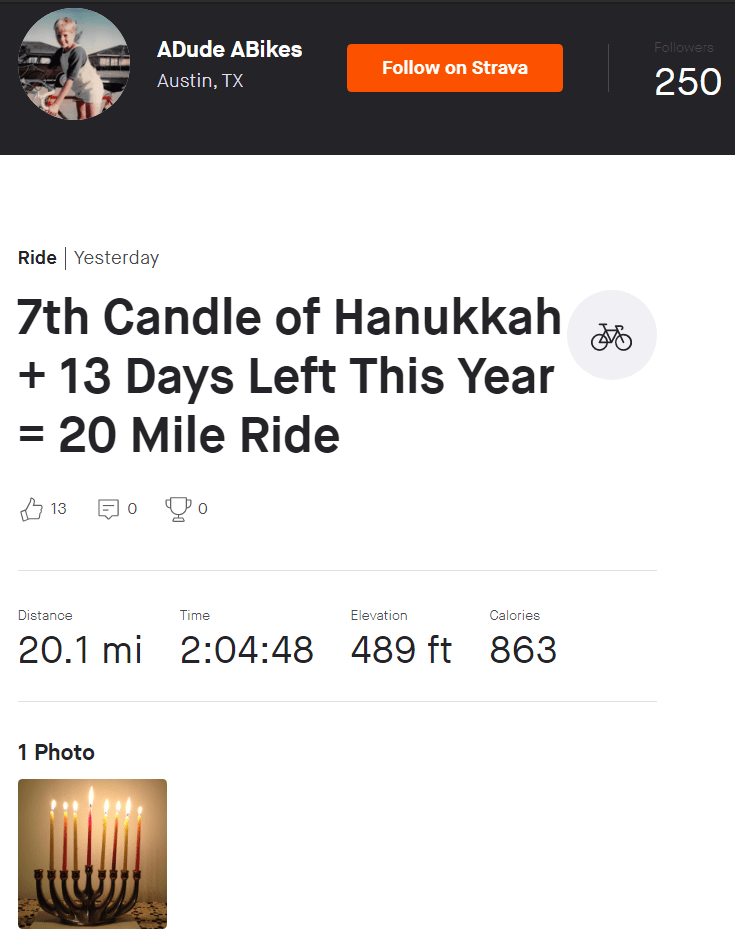Open ADude ABikes profile avatar photo
The width and height of the screenshot is (735, 936).
pyautogui.click(x=74, y=65)
